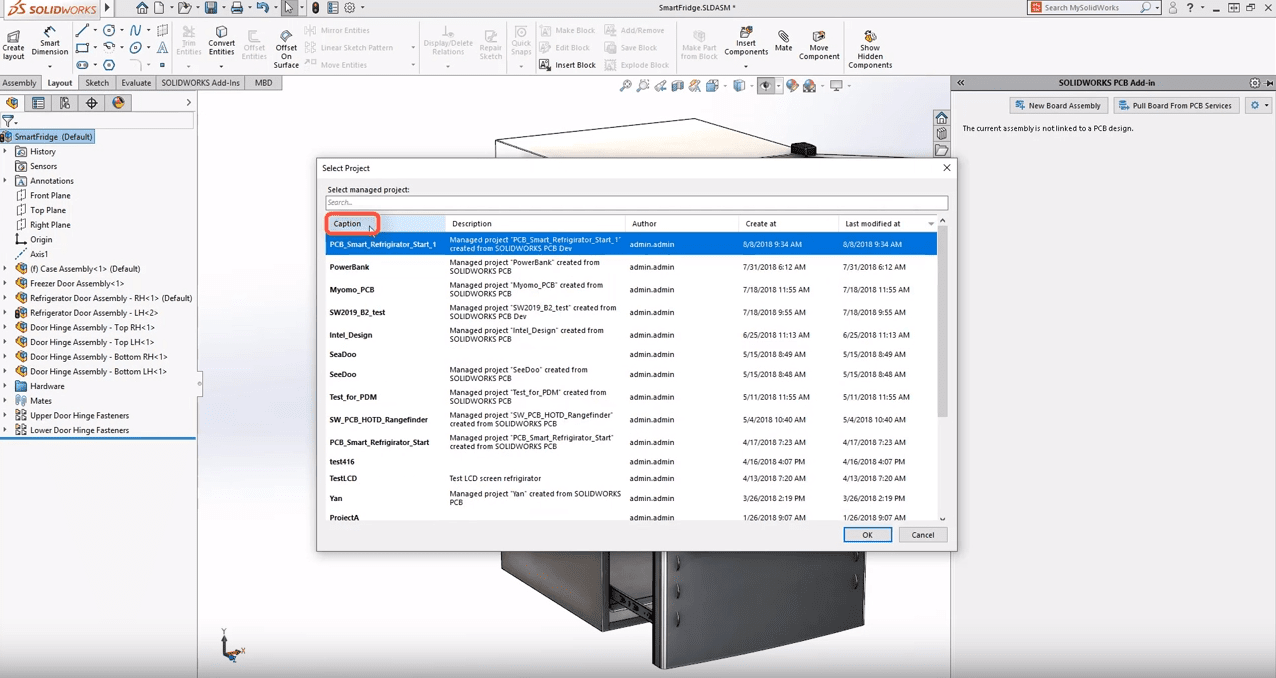
Task: Collapse the PCB Add-in panel with the double chevron
Action: (961, 83)
